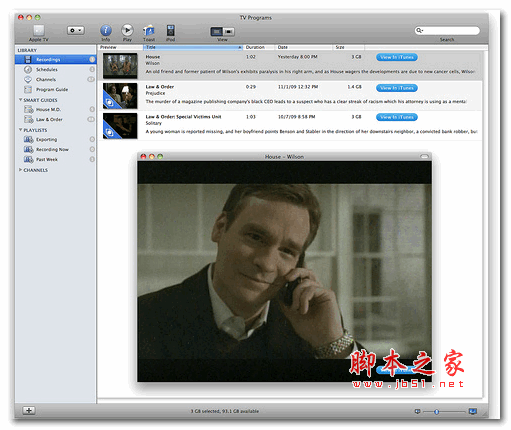
Task: Click the add playlist plus button
Action: [x=29, y=410]
